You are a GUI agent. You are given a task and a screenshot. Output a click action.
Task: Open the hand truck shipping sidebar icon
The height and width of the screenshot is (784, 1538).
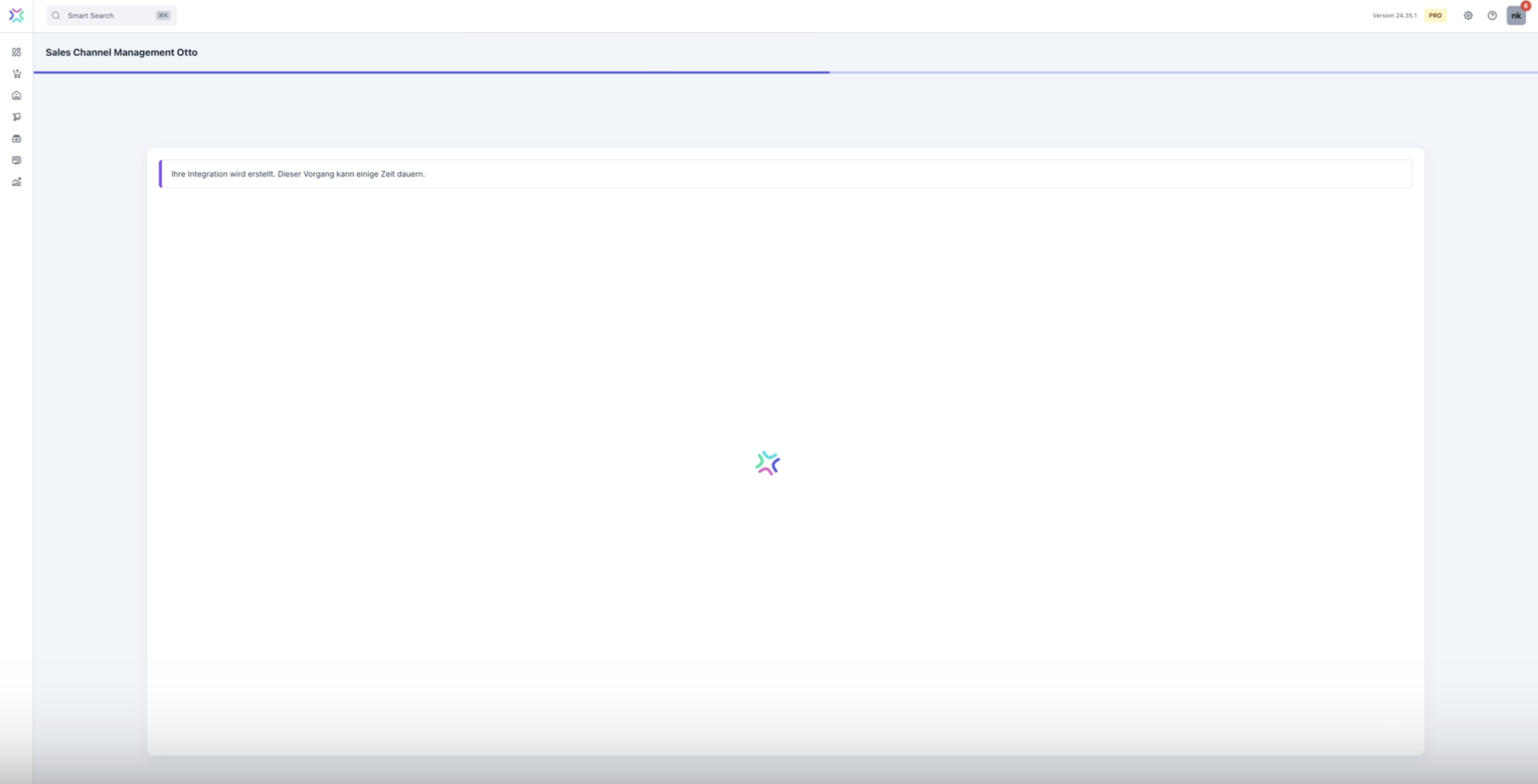coord(17,117)
